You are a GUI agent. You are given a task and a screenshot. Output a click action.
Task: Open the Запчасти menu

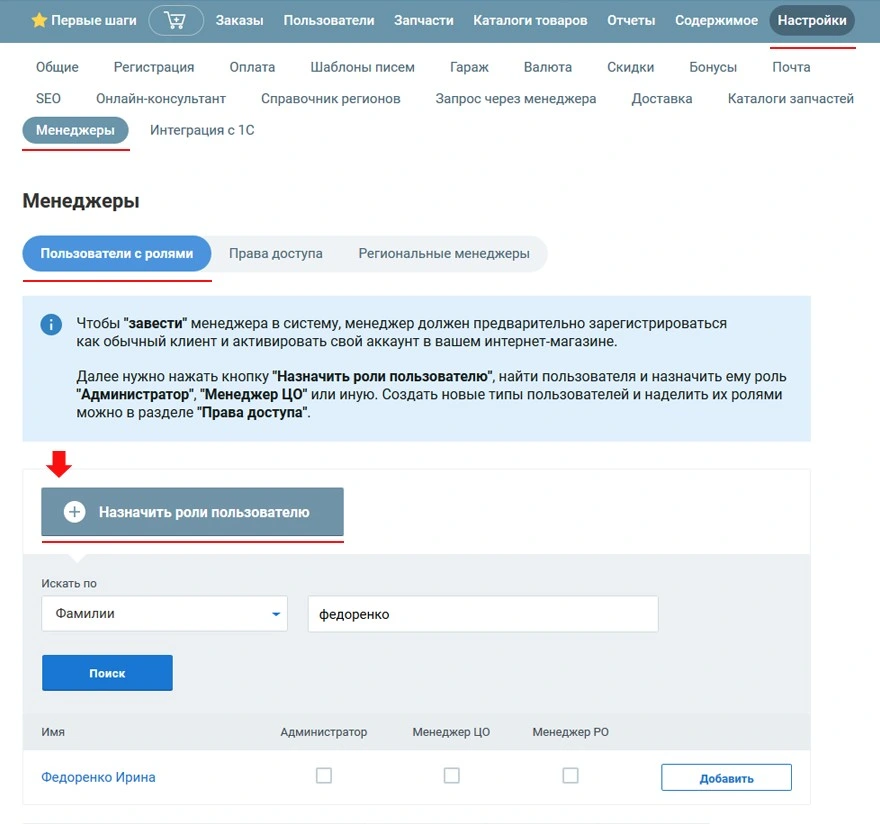pos(424,21)
